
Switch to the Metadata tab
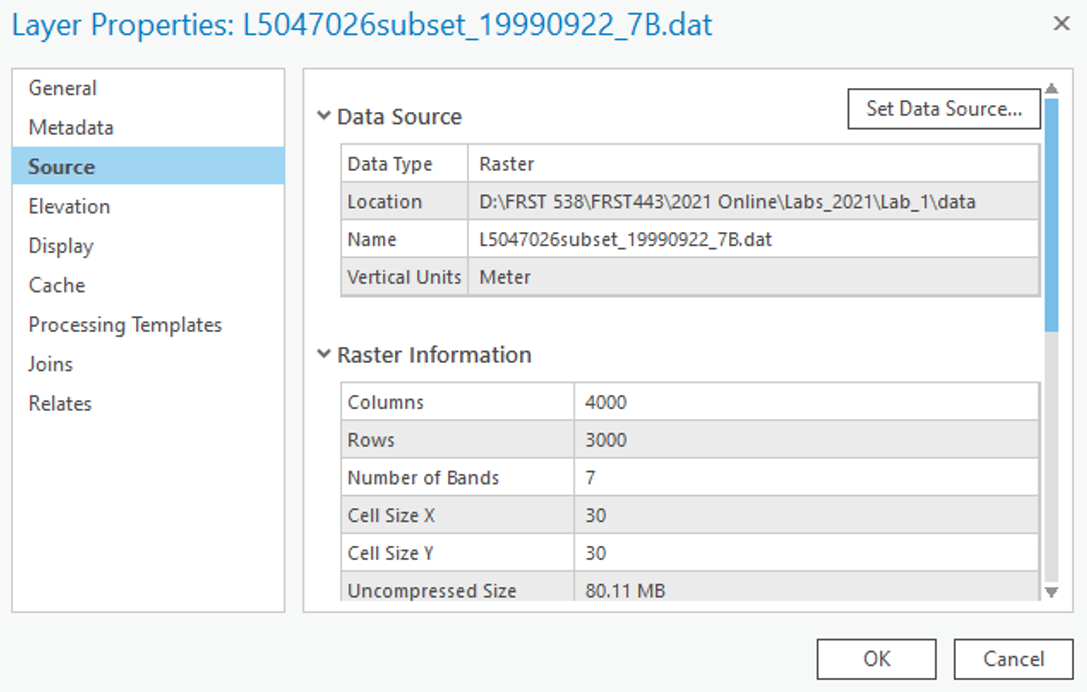click(71, 128)
